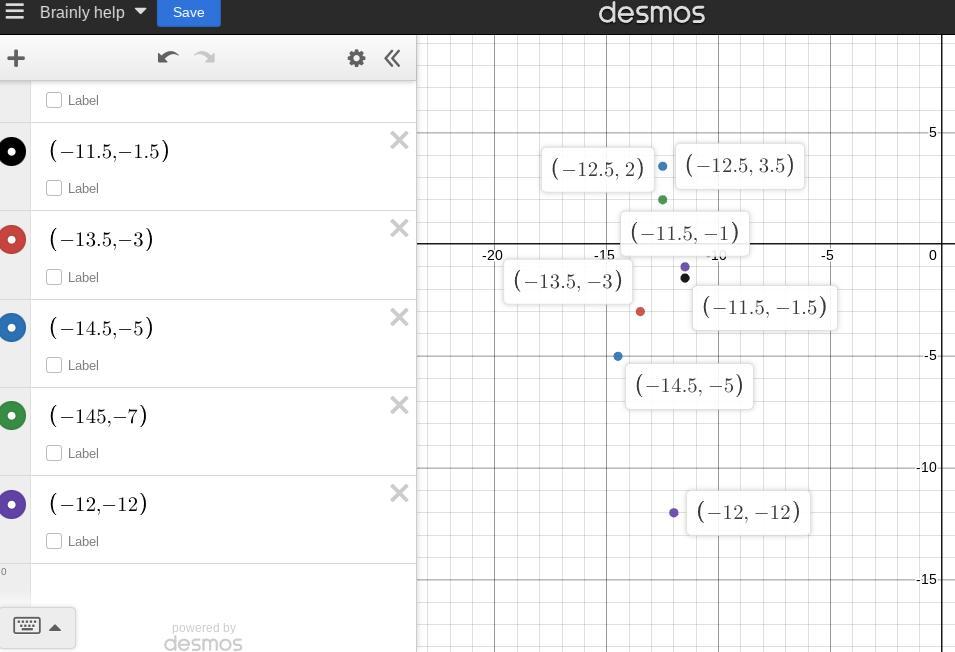Undo the last action

coord(167,58)
